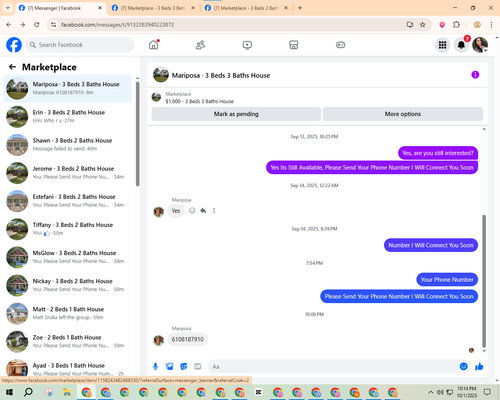Open Zoe 2 Beds 1 Bath chat
The height and width of the screenshot is (400, 500).
67,341
